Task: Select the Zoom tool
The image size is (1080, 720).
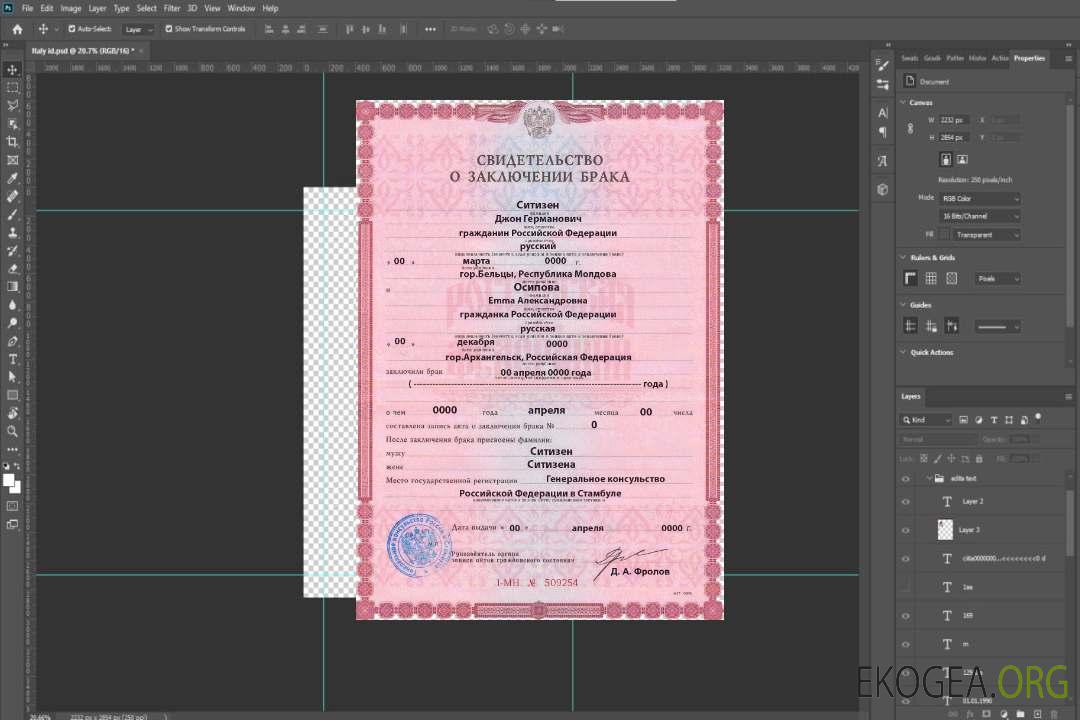Action: (12, 431)
